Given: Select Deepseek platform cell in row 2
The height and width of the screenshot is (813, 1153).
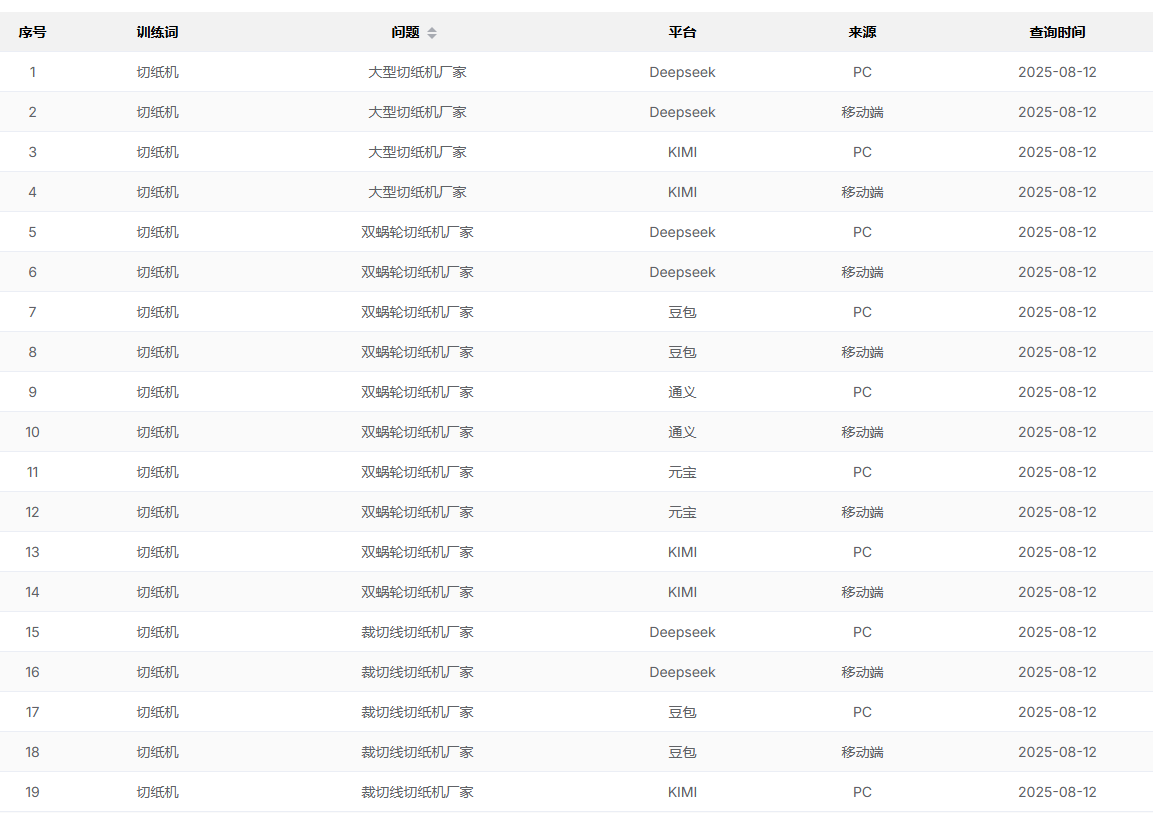Looking at the screenshot, I should click(682, 112).
